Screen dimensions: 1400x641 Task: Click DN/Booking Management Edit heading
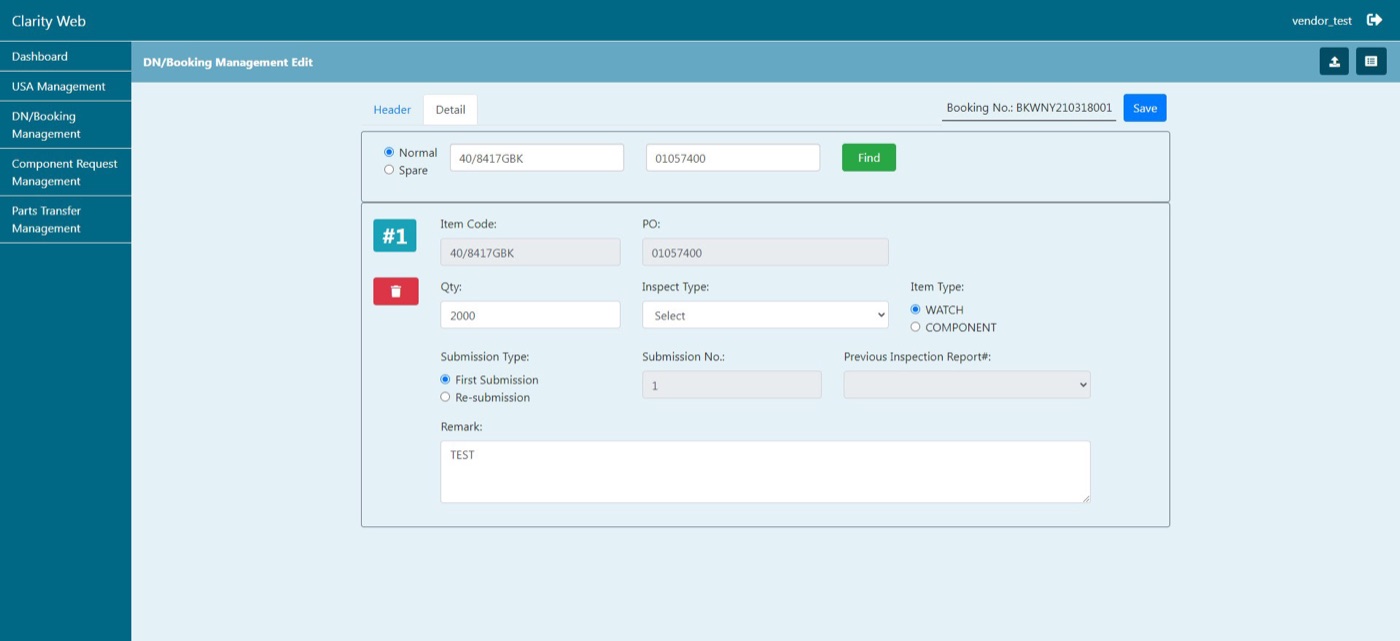point(228,62)
